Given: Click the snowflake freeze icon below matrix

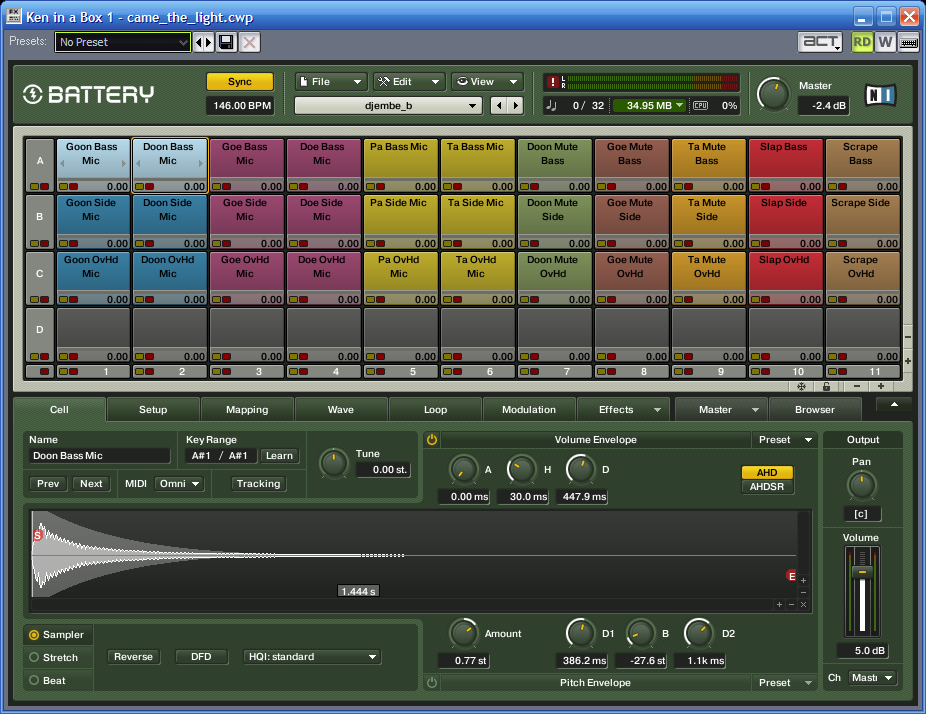Looking at the screenshot, I should coord(801,386).
